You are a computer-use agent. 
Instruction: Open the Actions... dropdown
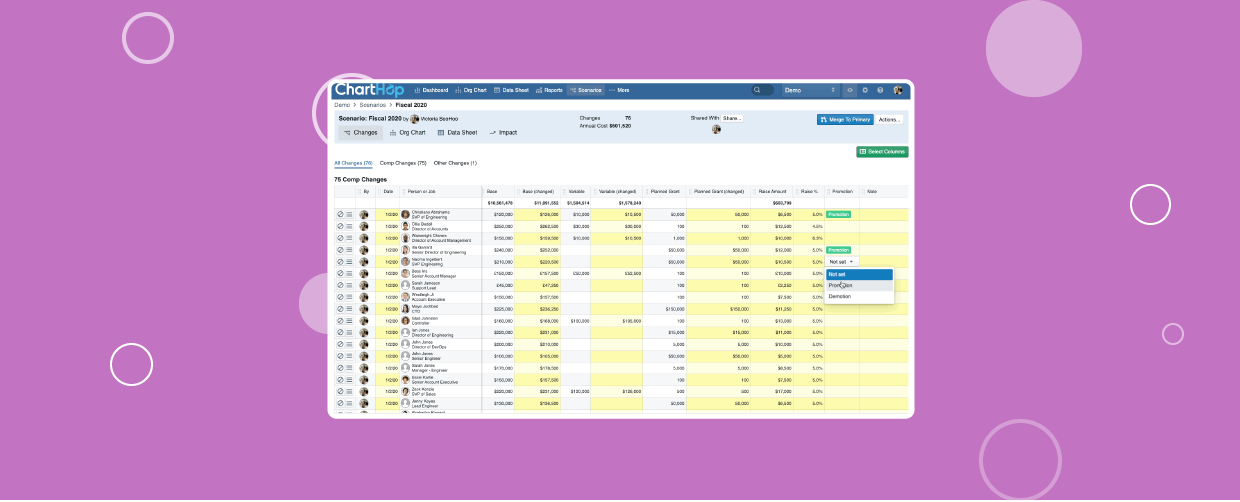890,119
